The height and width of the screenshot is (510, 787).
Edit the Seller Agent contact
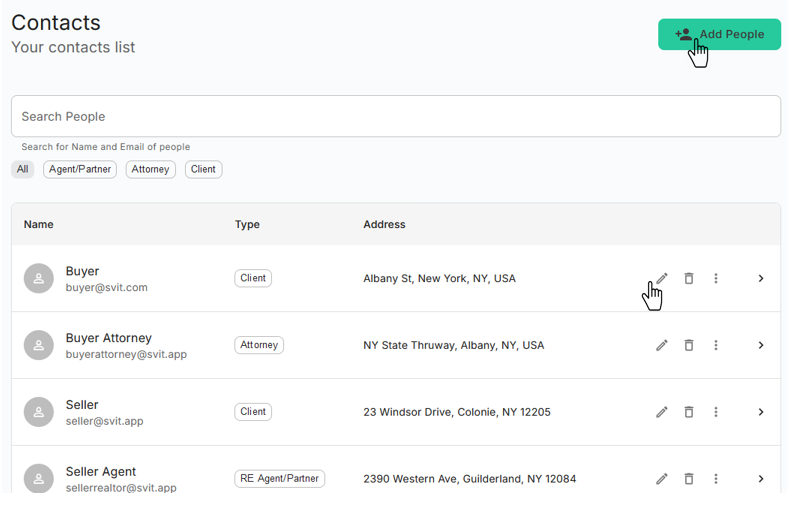tap(661, 479)
